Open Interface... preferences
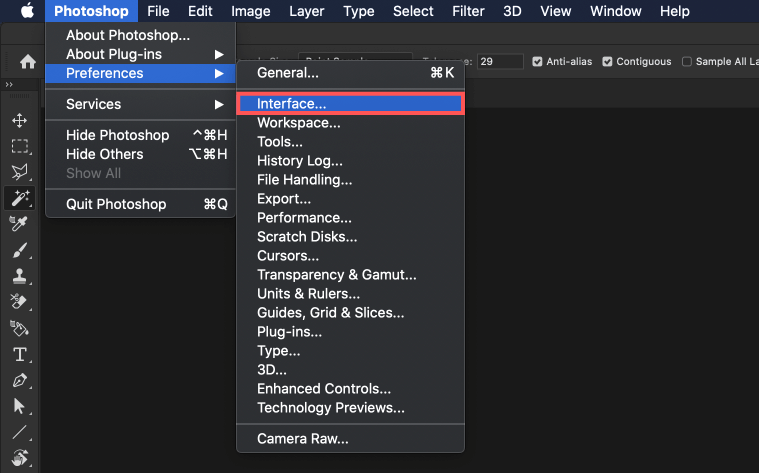759x473 pixels. point(350,104)
